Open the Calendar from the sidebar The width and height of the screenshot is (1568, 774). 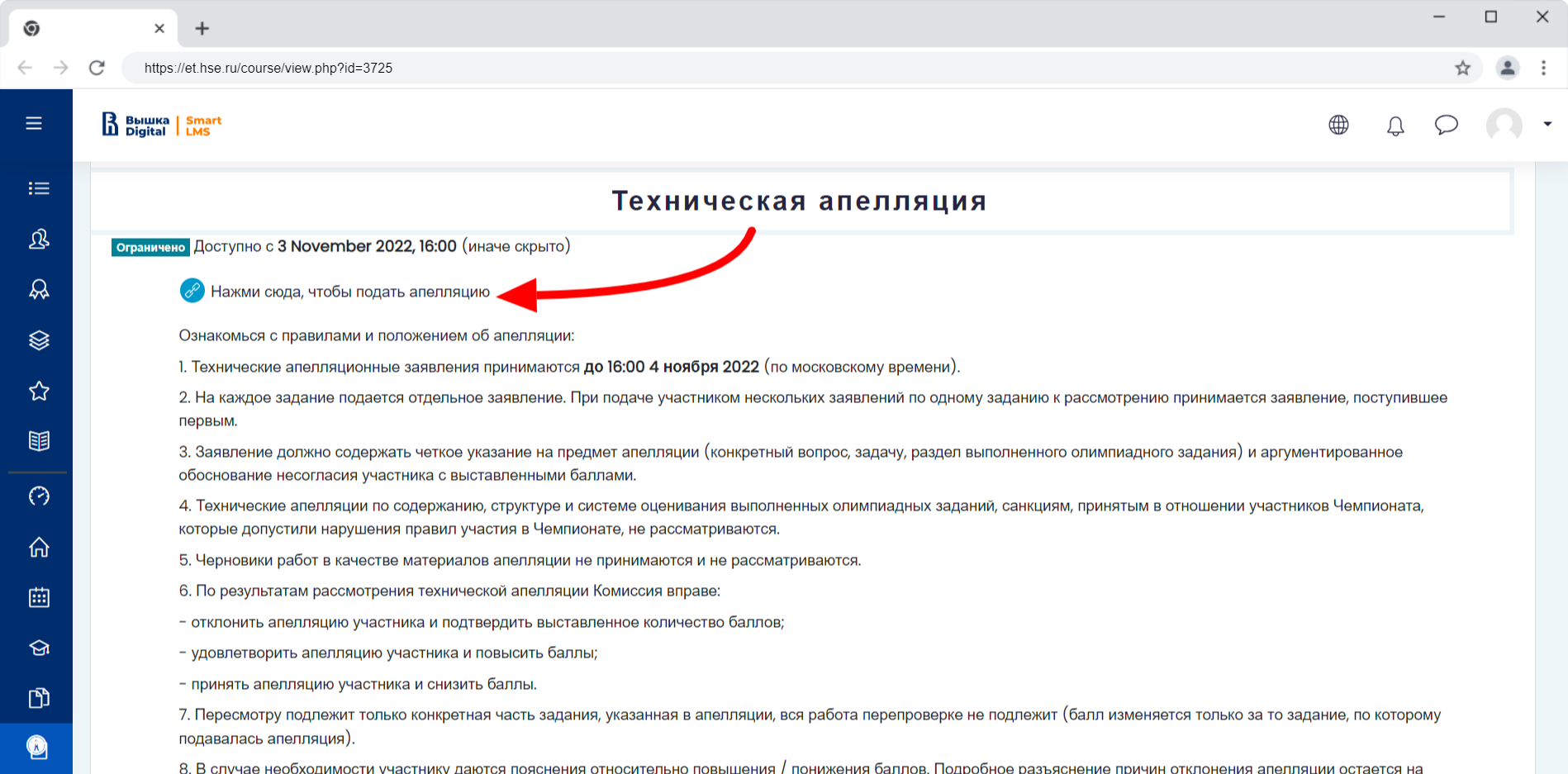click(39, 597)
